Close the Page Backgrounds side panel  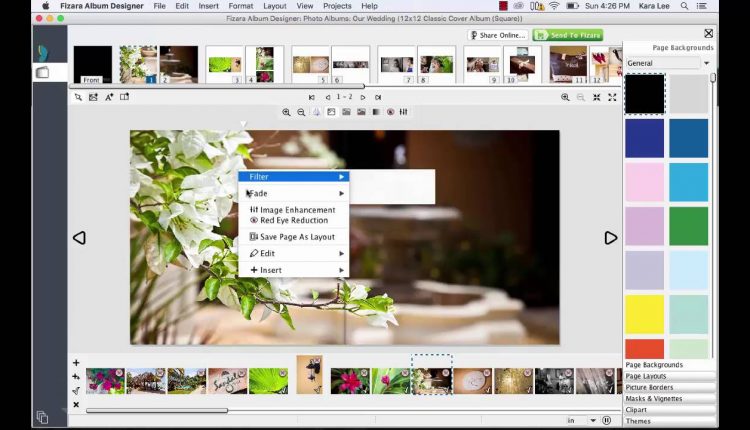(x=708, y=33)
